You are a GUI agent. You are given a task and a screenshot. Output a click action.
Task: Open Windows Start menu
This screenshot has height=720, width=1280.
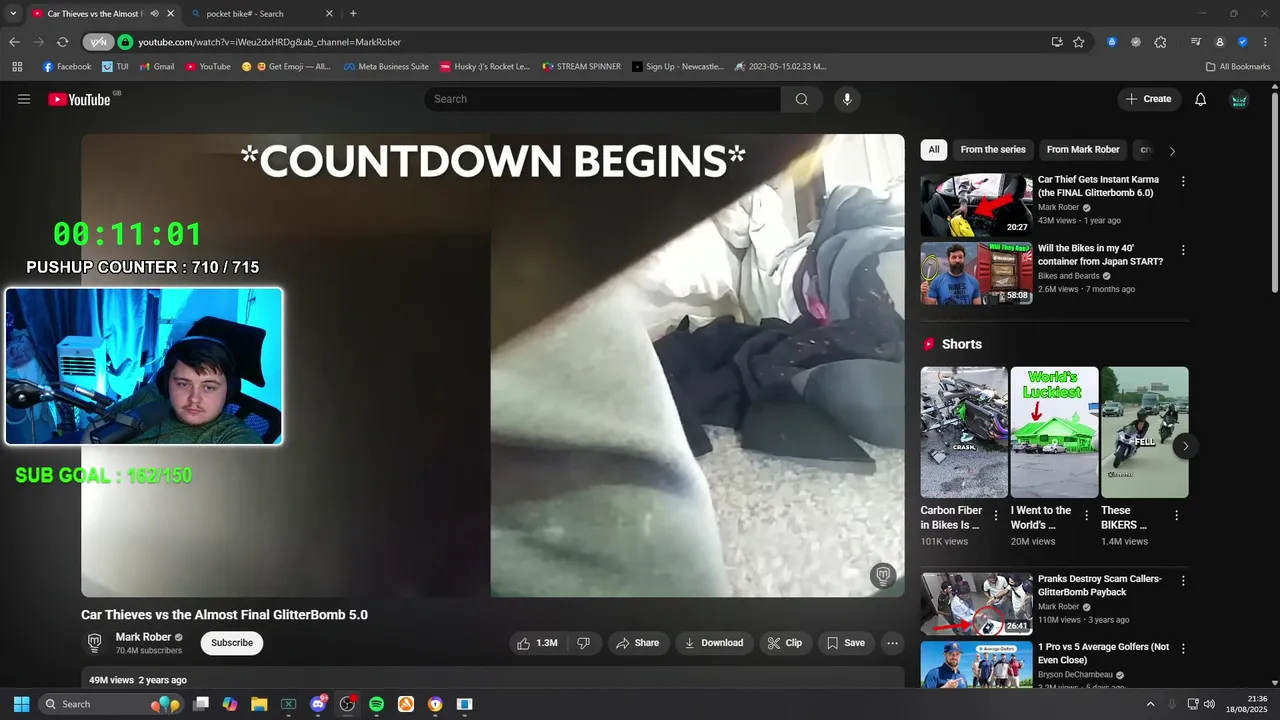pyautogui.click(x=21, y=704)
